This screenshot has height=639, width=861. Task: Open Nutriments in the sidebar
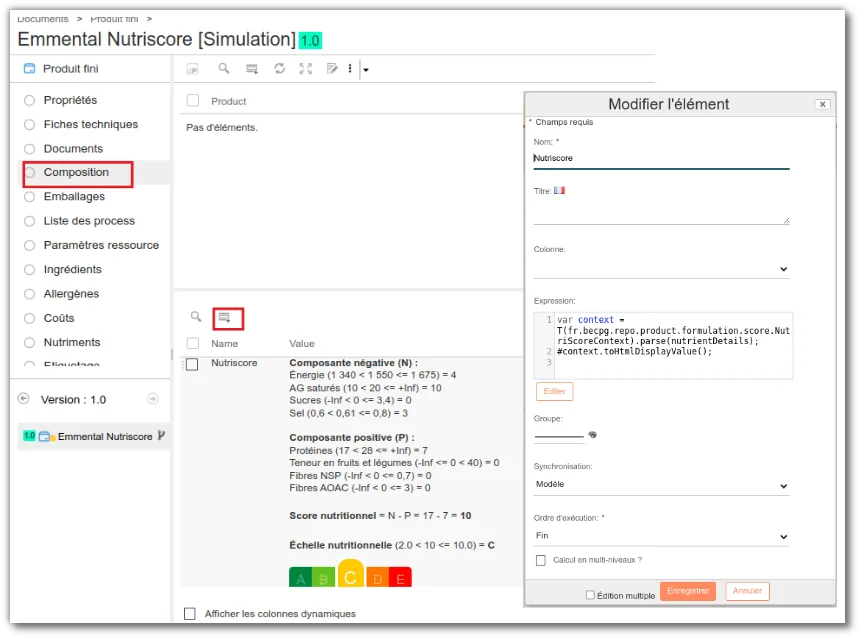tap(72, 342)
